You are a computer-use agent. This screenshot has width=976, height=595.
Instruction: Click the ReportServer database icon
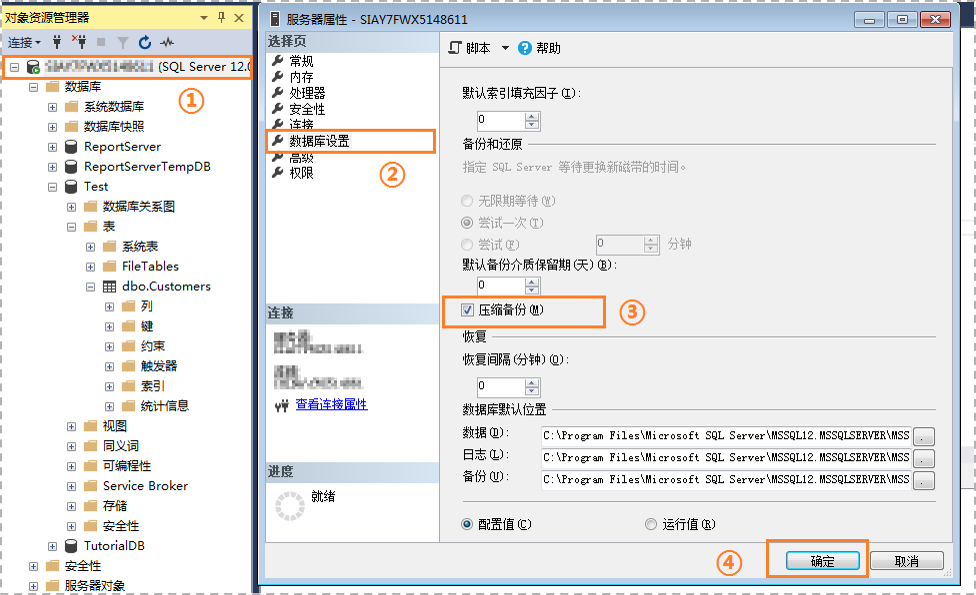(x=72, y=147)
